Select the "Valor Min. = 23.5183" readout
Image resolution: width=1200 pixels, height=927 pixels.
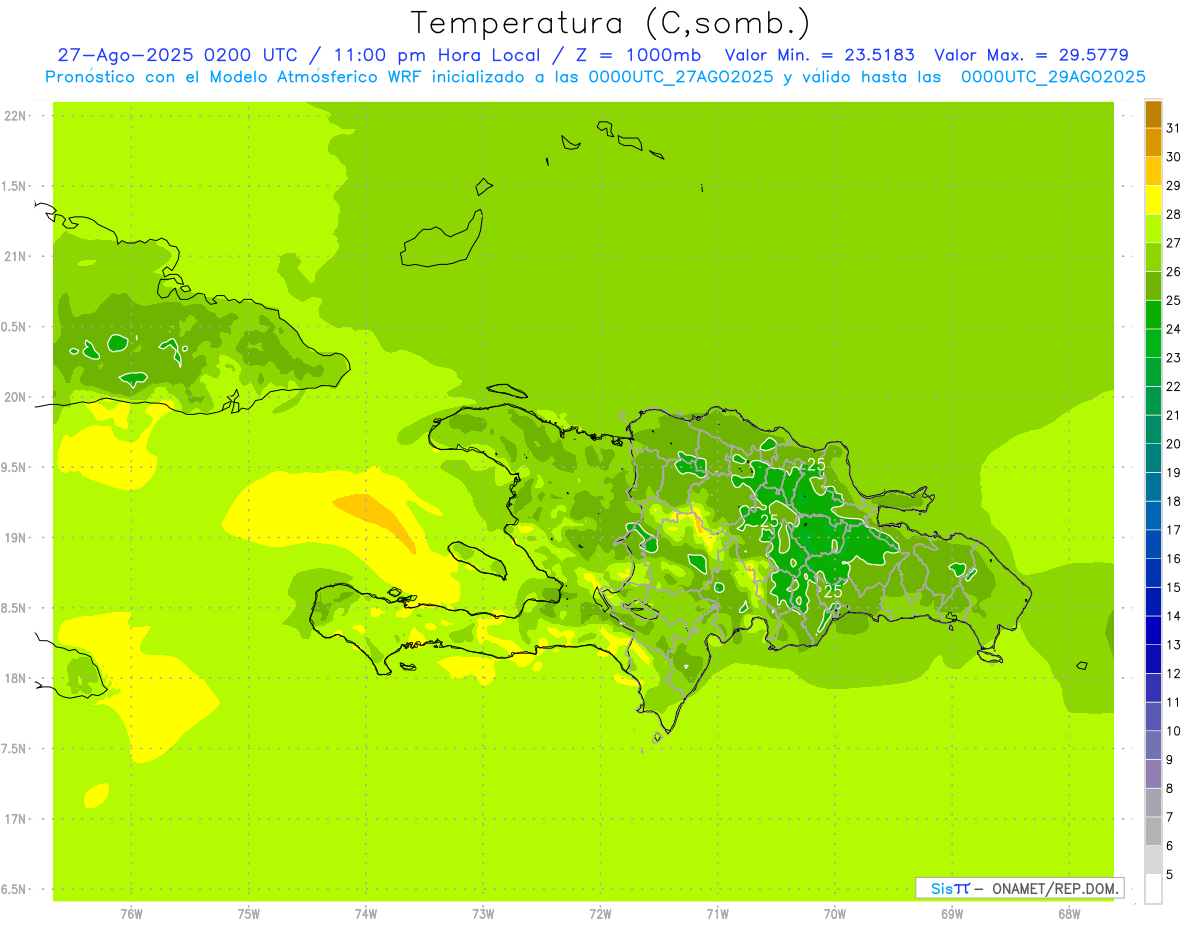pos(819,55)
